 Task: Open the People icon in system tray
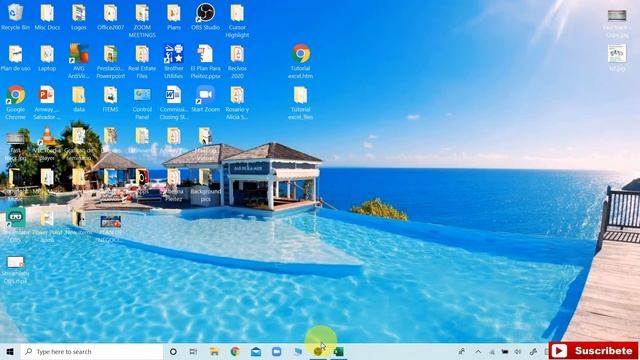point(462,351)
